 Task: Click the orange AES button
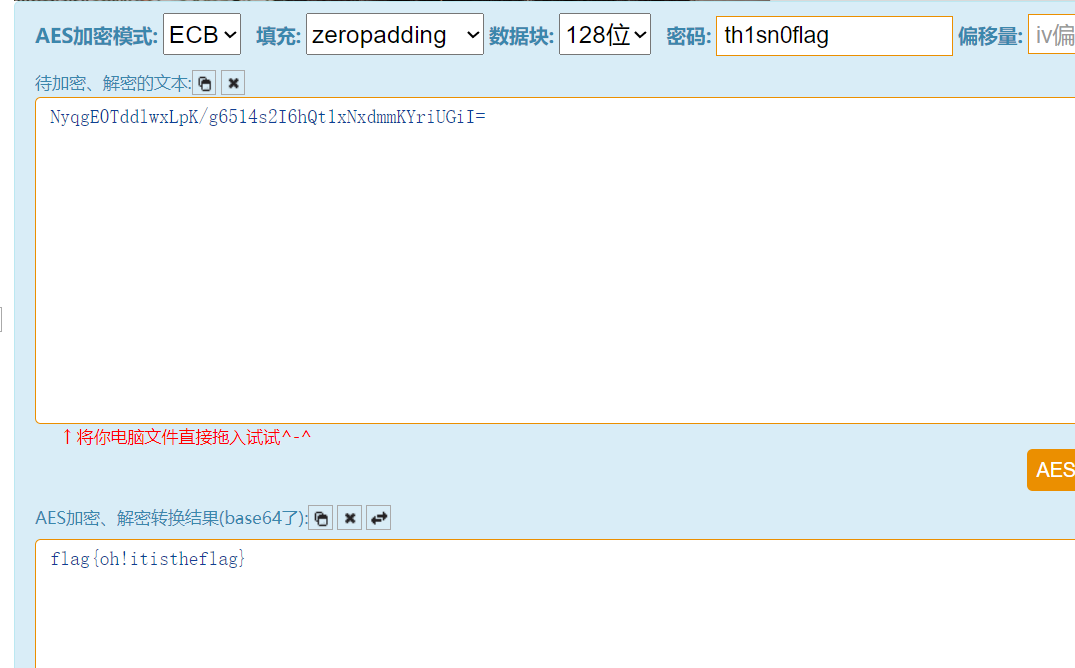coord(1051,470)
